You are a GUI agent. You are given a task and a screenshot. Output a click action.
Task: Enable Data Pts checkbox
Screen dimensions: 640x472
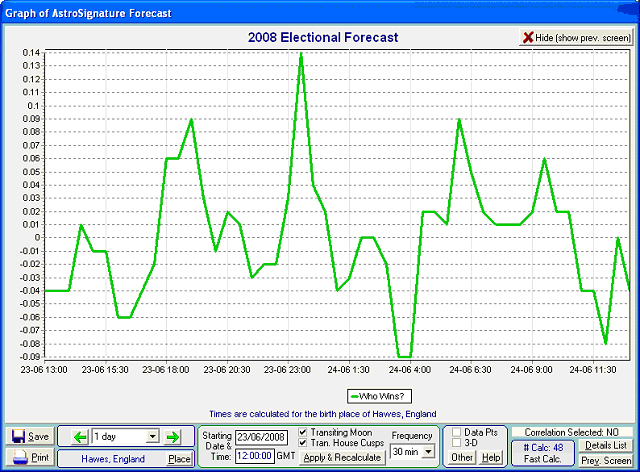[456, 432]
